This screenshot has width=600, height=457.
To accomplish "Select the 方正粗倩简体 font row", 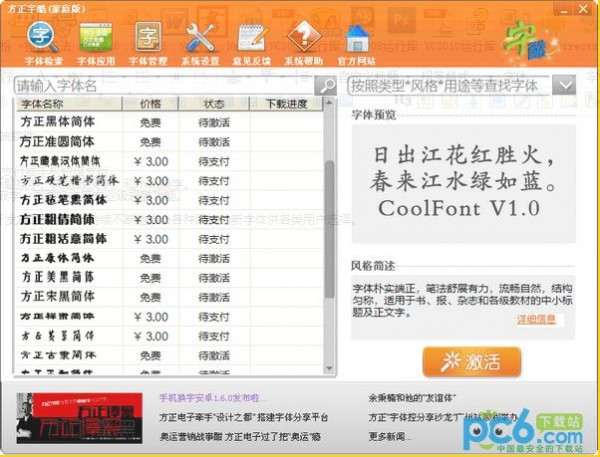I will (170, 220).
